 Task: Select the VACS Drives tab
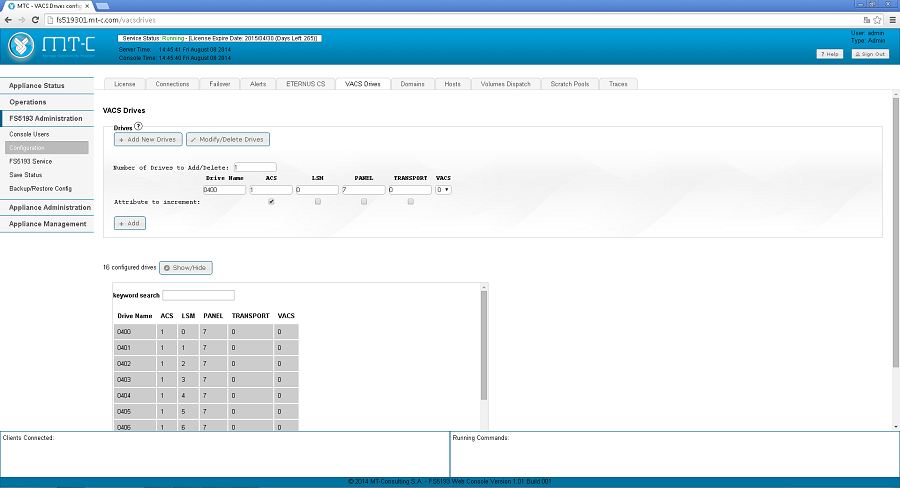[363, 84]
